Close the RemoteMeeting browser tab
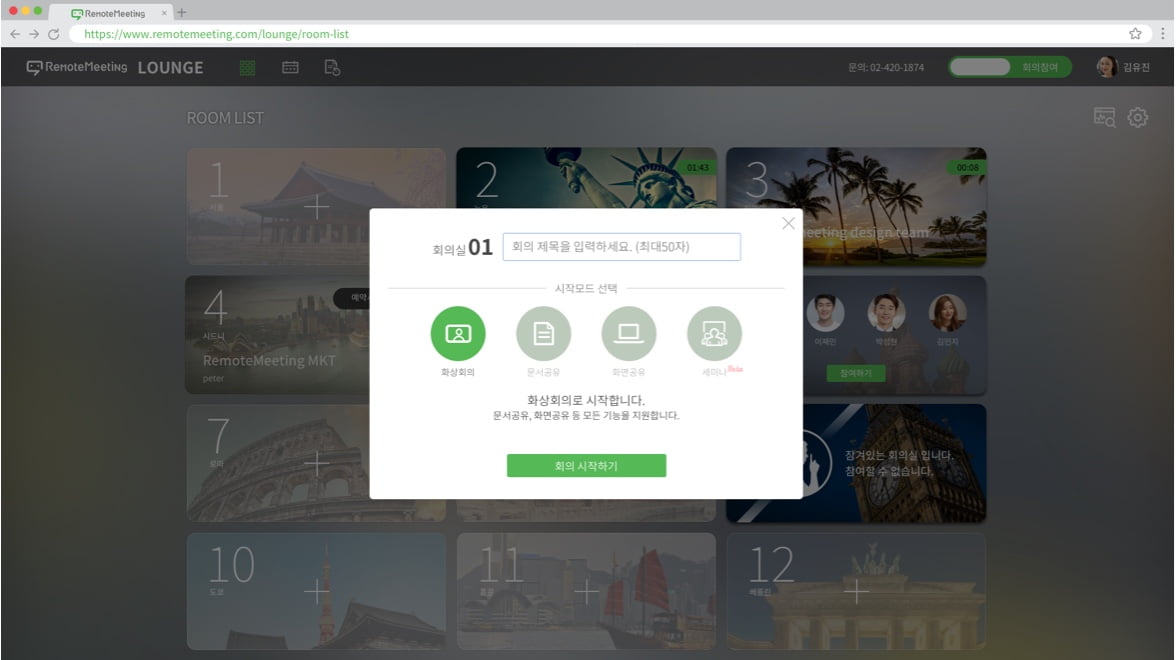Viewport: 1176px width, 660px height. coord(164,13)
